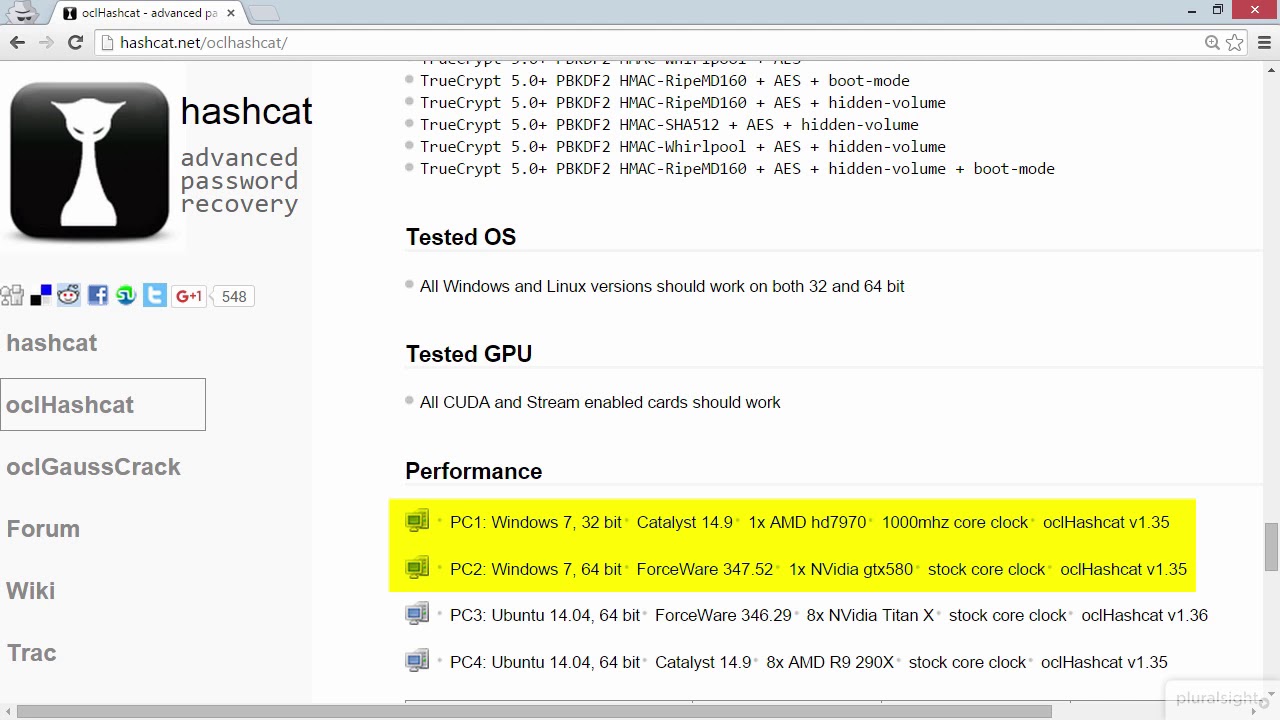
Task: Share via the Facebook icon
Action: (98, 295)
